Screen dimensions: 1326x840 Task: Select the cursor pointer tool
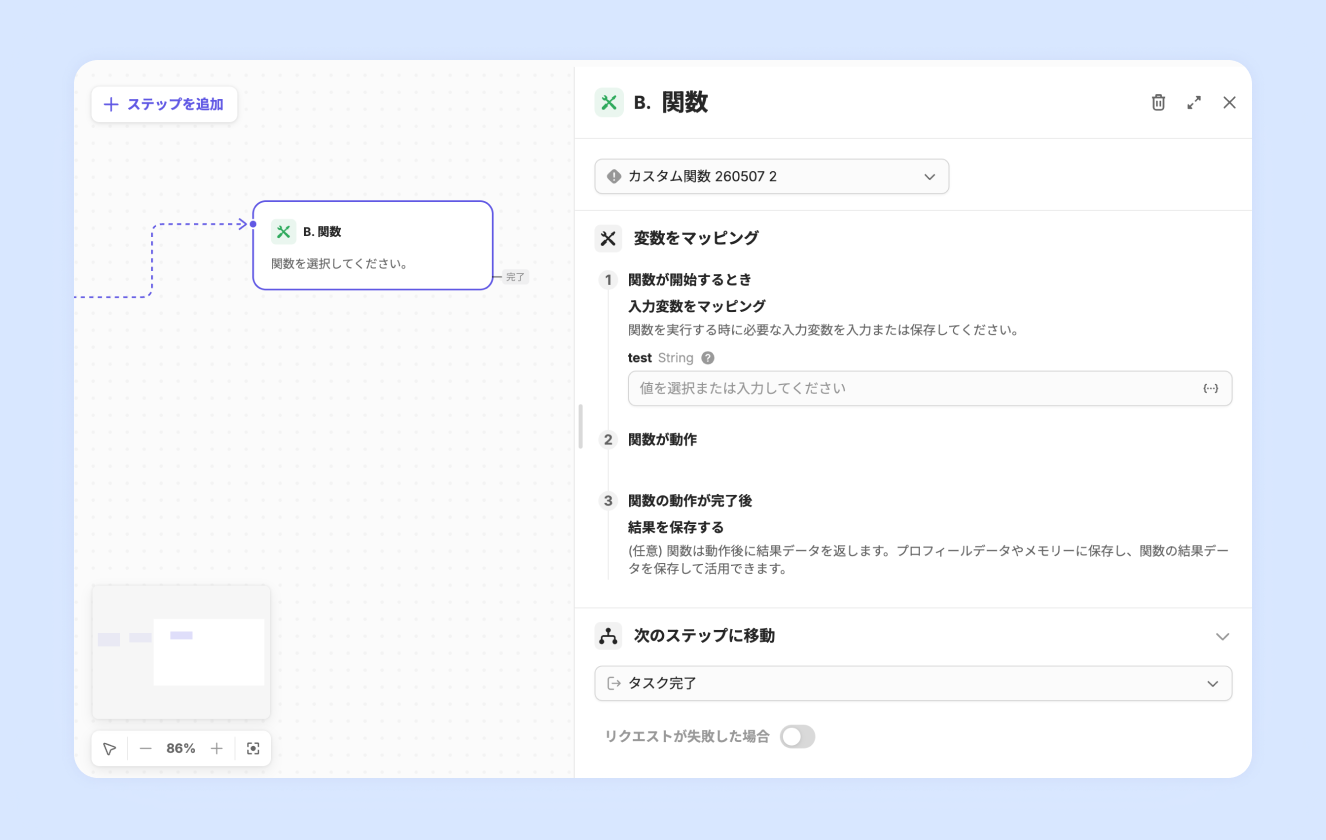coord(110,749)
